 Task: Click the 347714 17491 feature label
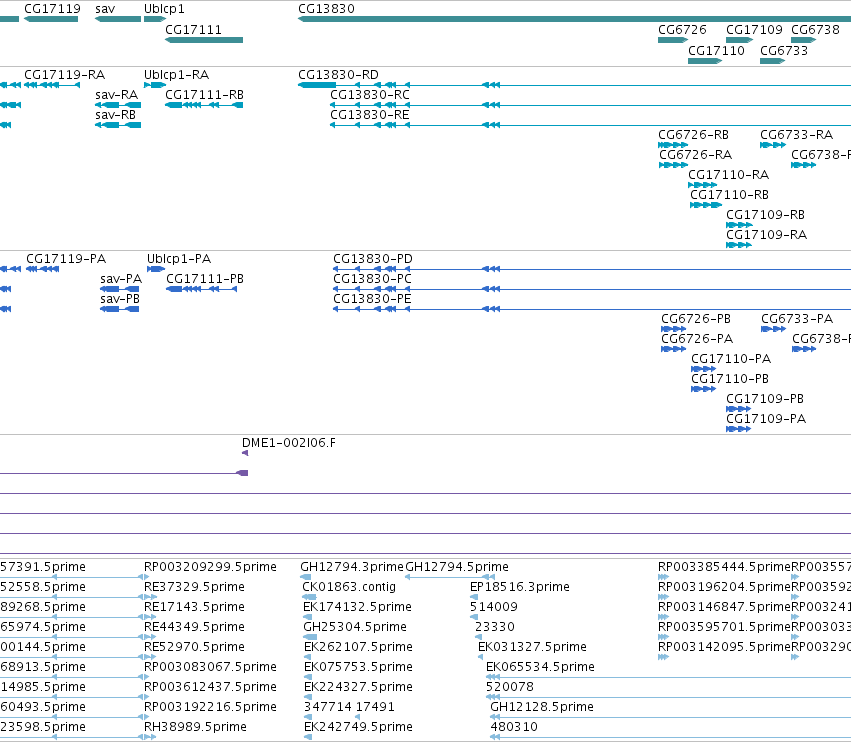[349, 706]
